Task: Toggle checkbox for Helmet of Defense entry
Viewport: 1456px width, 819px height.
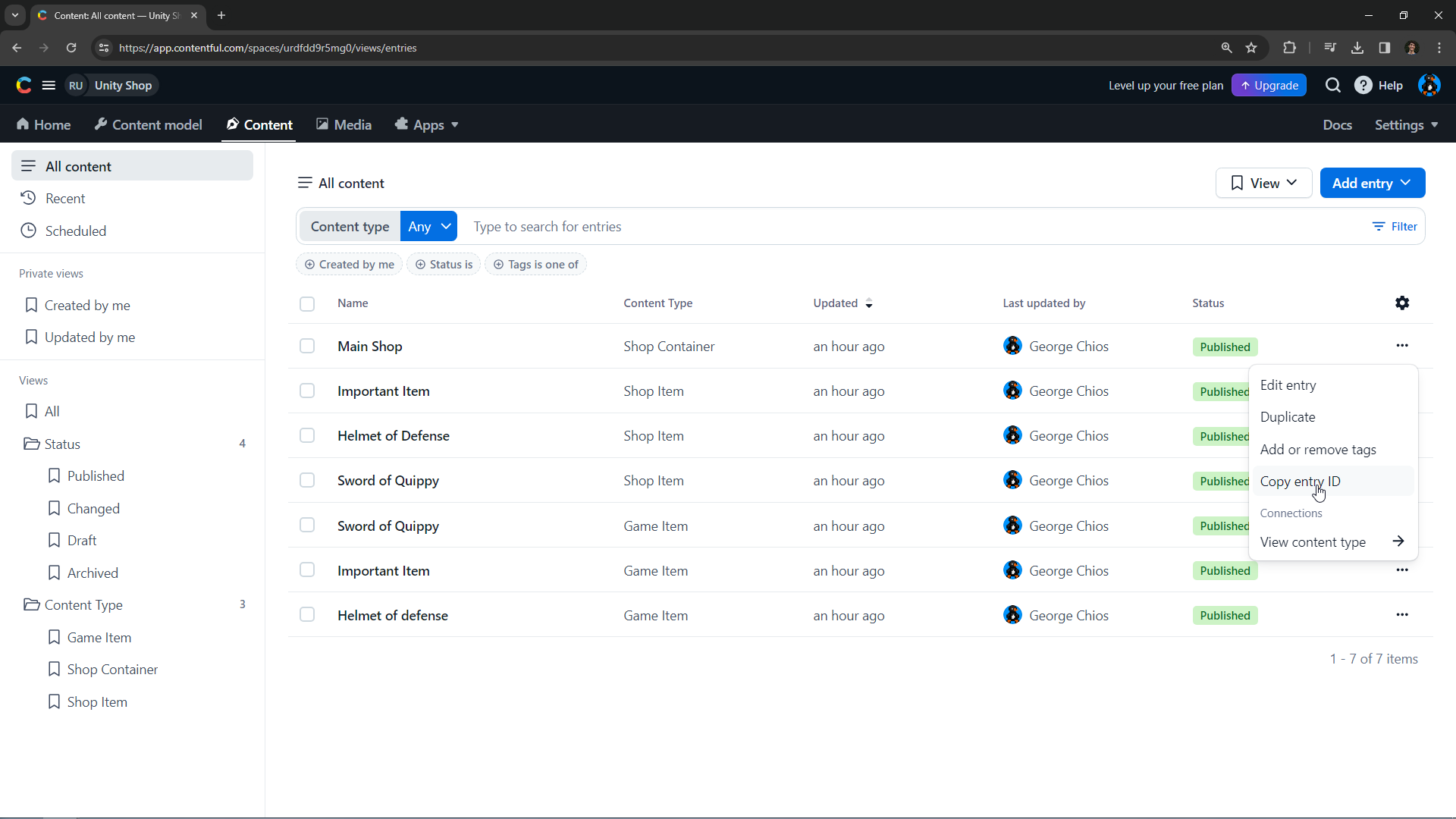Action: point(307,436)
